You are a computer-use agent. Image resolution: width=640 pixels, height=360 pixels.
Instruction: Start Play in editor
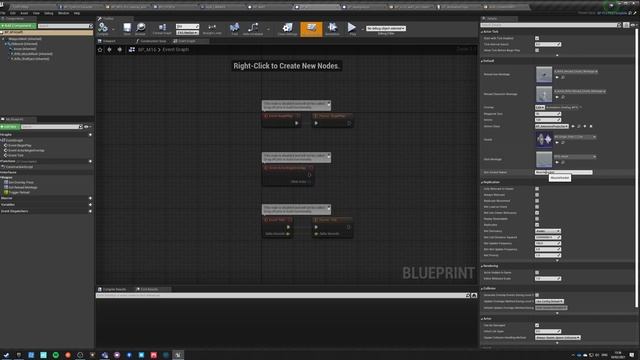[x=352, y=28]
